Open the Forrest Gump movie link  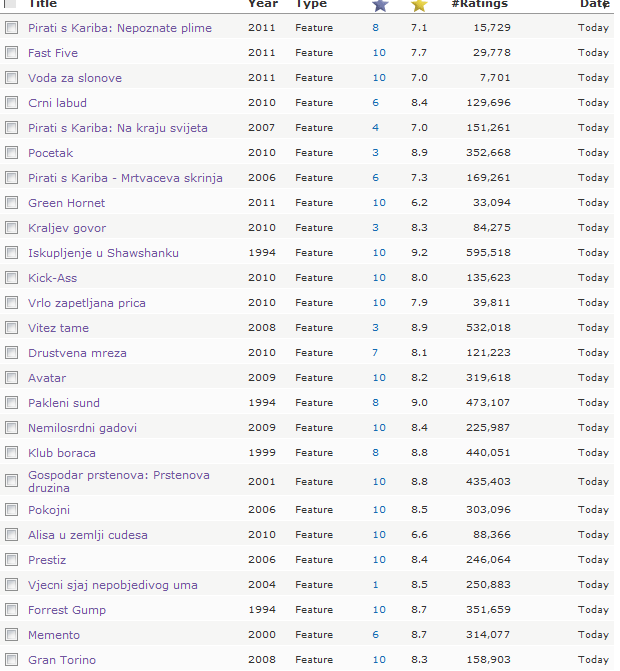pyautogui.click(x=67, y=610)
